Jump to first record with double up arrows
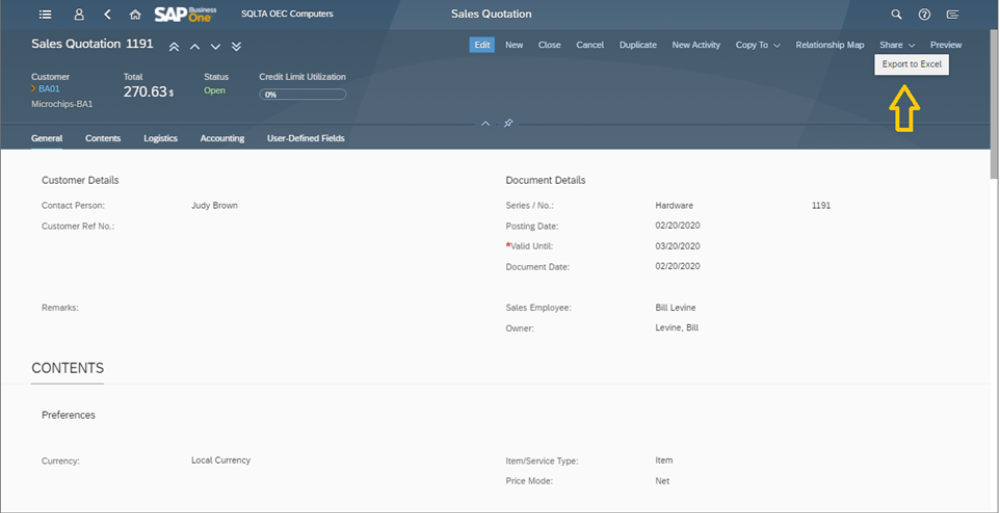The image size is (1000, 513). [x=173, y=47]
